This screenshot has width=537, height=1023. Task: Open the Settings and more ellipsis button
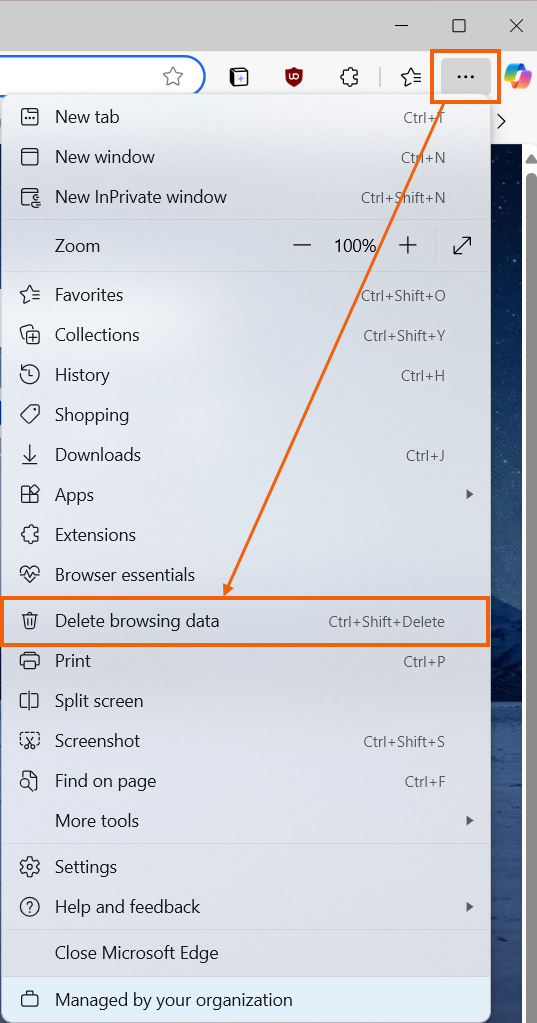click(465, 77)
